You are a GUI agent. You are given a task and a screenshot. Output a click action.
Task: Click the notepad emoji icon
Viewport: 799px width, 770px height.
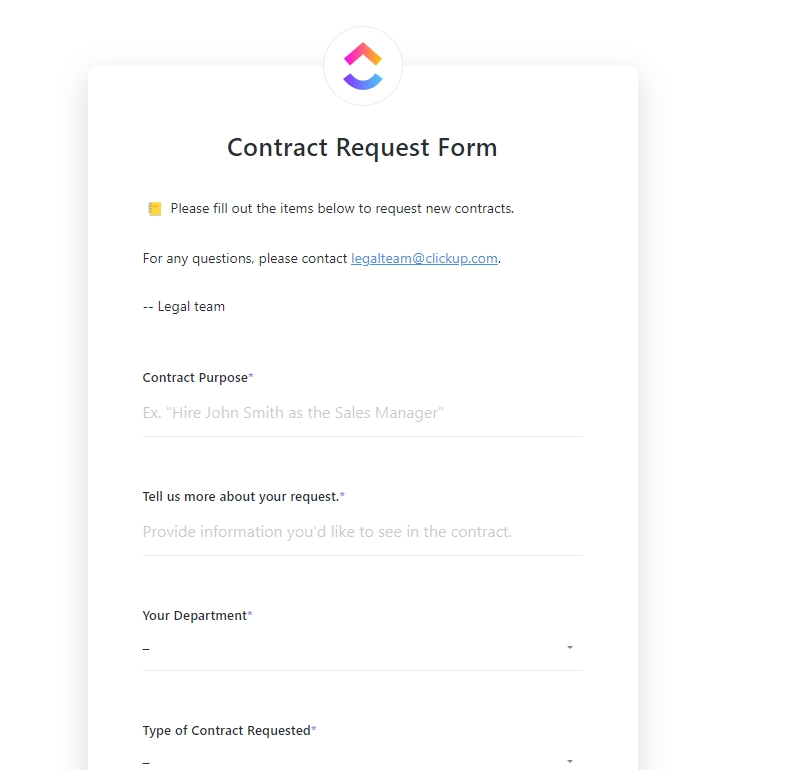click(x=154, y=209)
